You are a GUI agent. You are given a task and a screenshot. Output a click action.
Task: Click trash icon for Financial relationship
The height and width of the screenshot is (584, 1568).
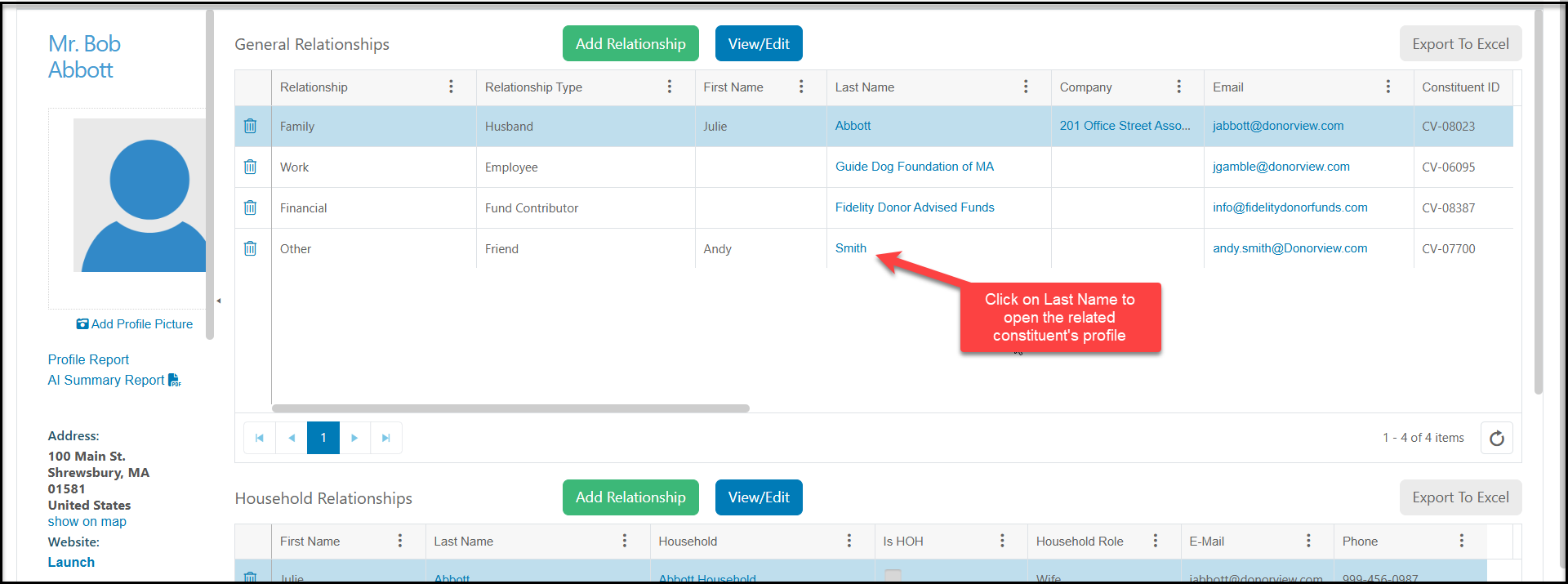pyautogui.click(x=250, y=207)
